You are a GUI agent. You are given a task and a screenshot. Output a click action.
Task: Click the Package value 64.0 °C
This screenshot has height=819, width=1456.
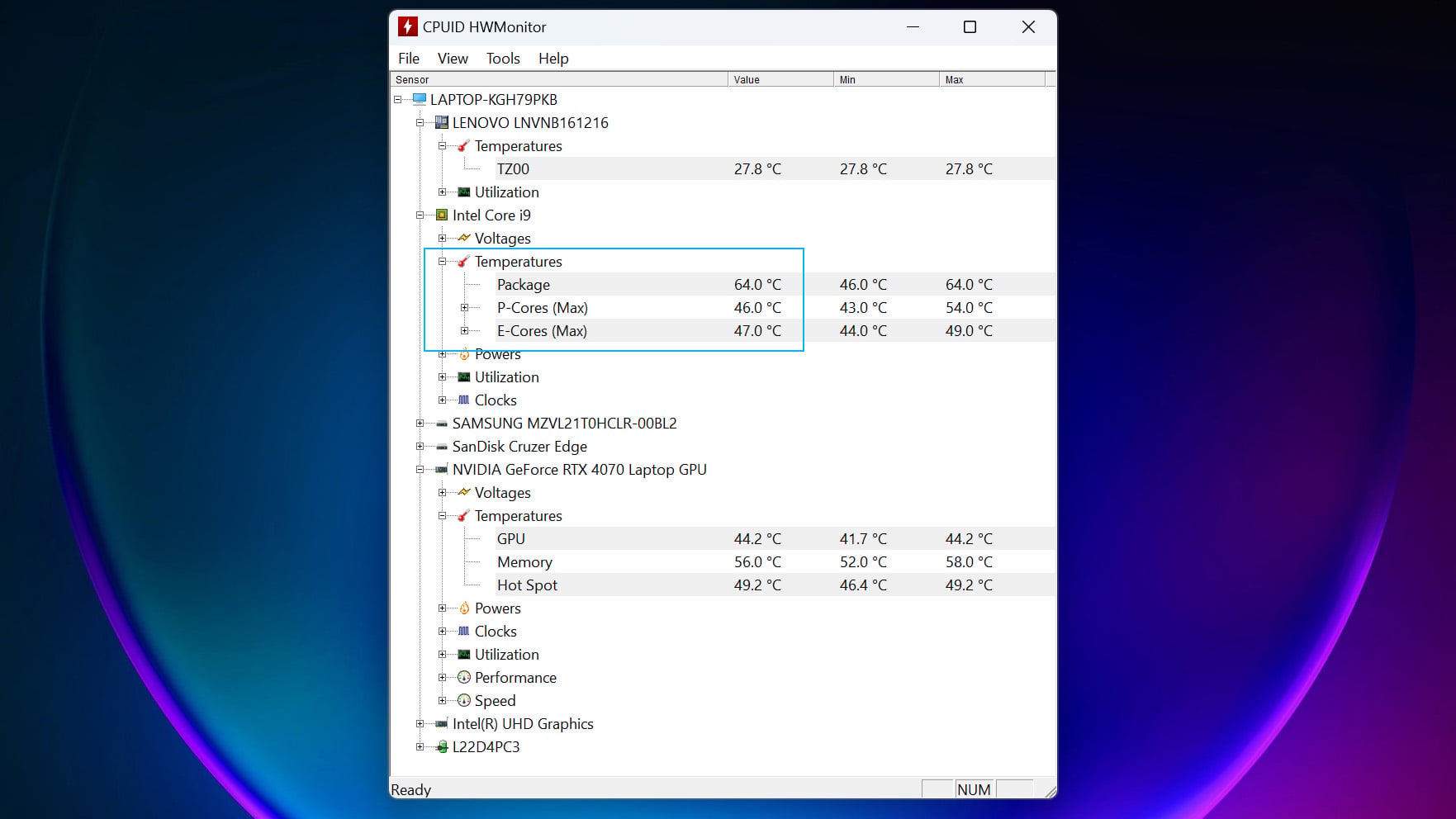pos(757,284)
